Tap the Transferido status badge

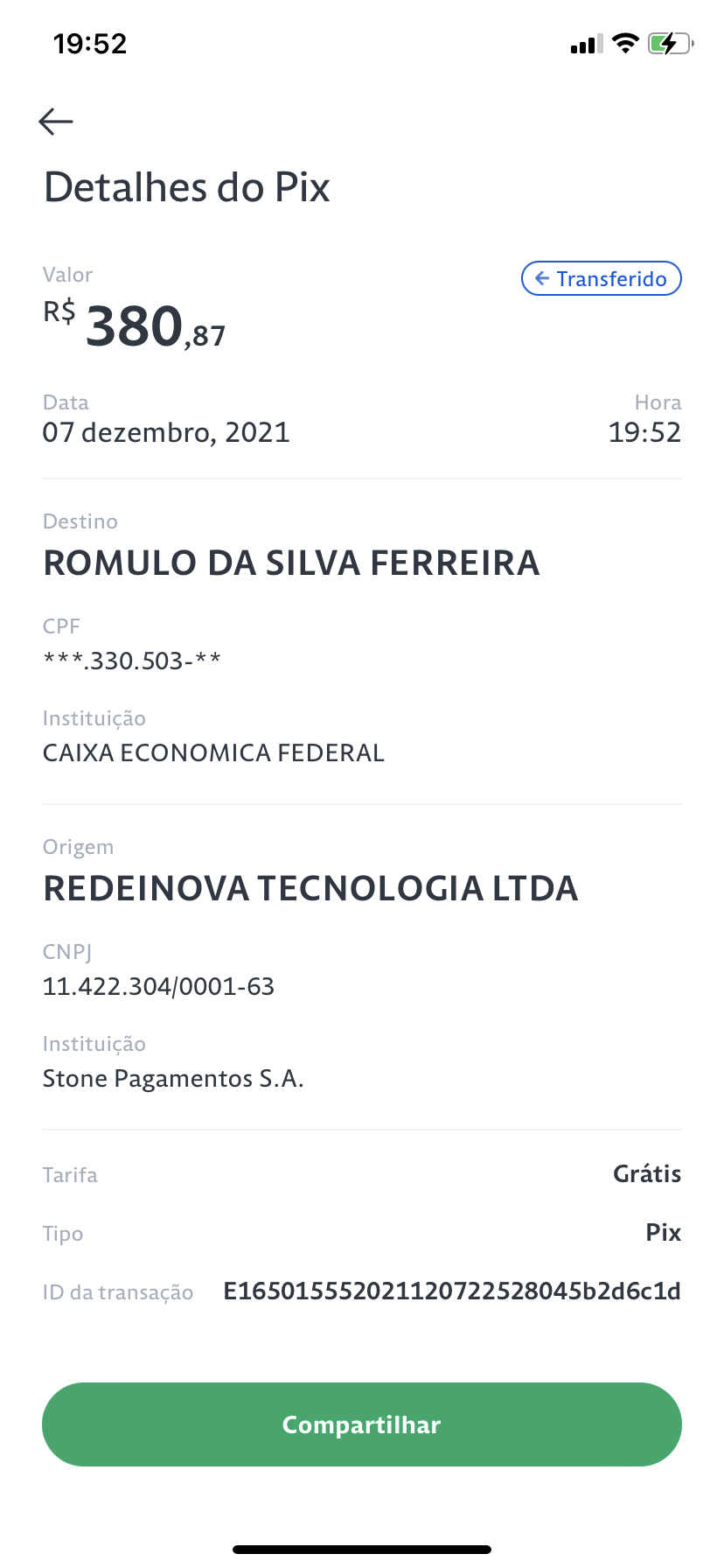(x=602, y=278)
